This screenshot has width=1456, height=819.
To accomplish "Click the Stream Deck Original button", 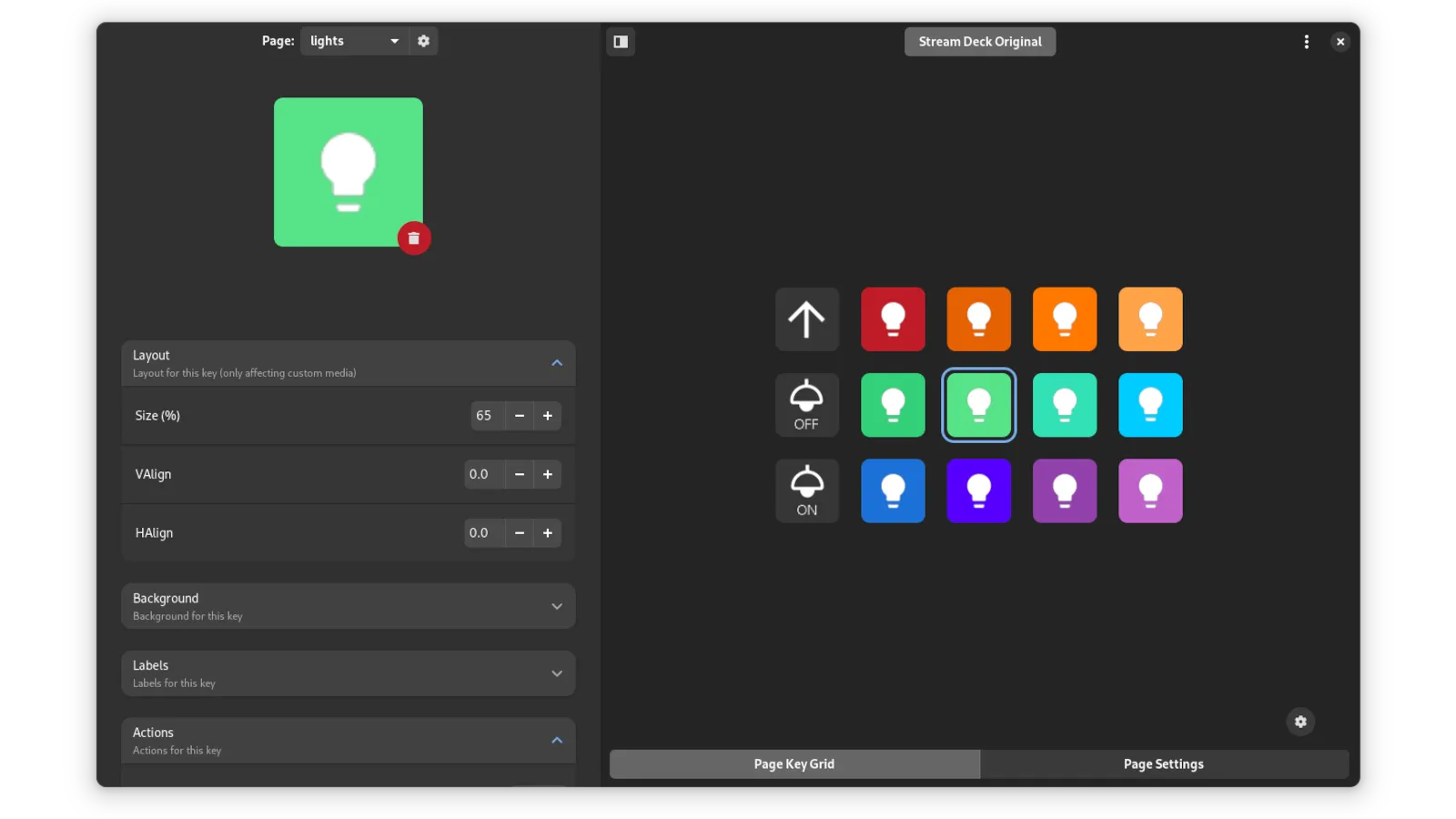I will coord(980,42).
